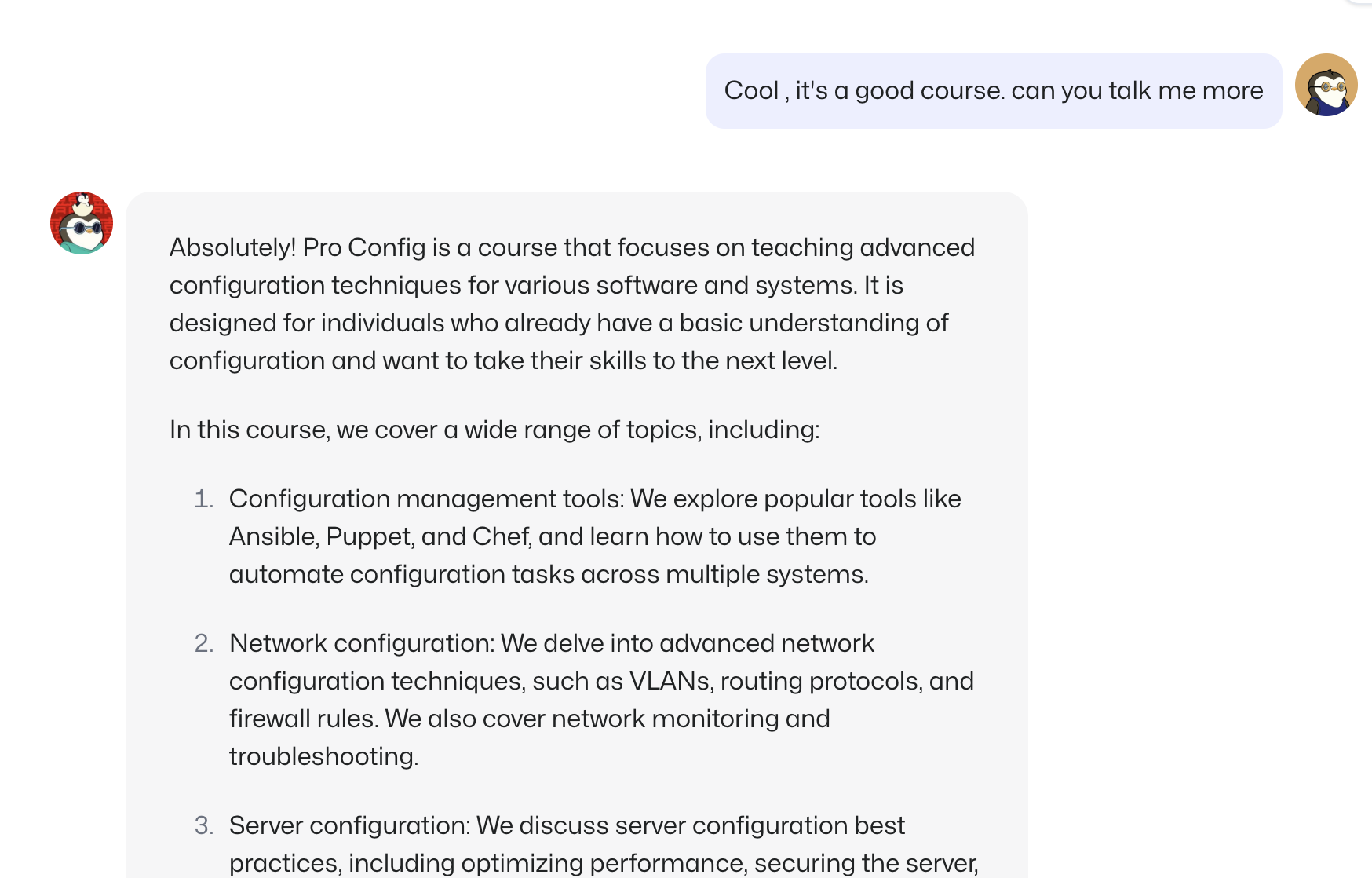Click the "Absolutely!" opening word
Viewport: 1372px width, 878px height.
point(232,247)
